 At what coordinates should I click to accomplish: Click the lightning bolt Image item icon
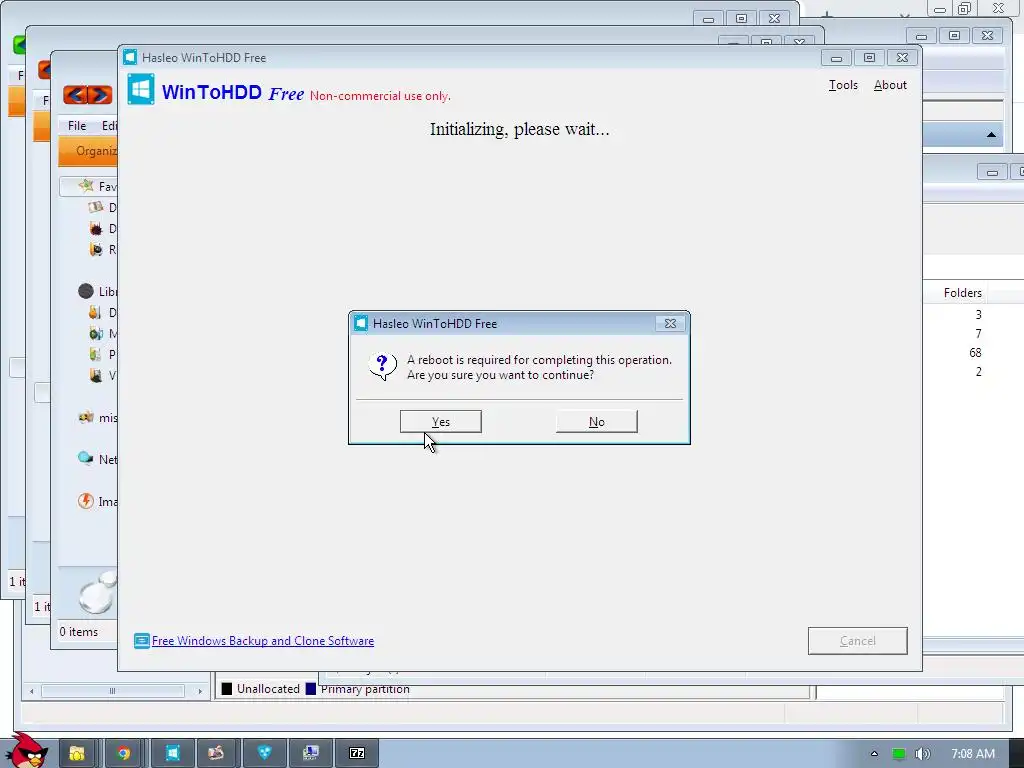(86, 501)
